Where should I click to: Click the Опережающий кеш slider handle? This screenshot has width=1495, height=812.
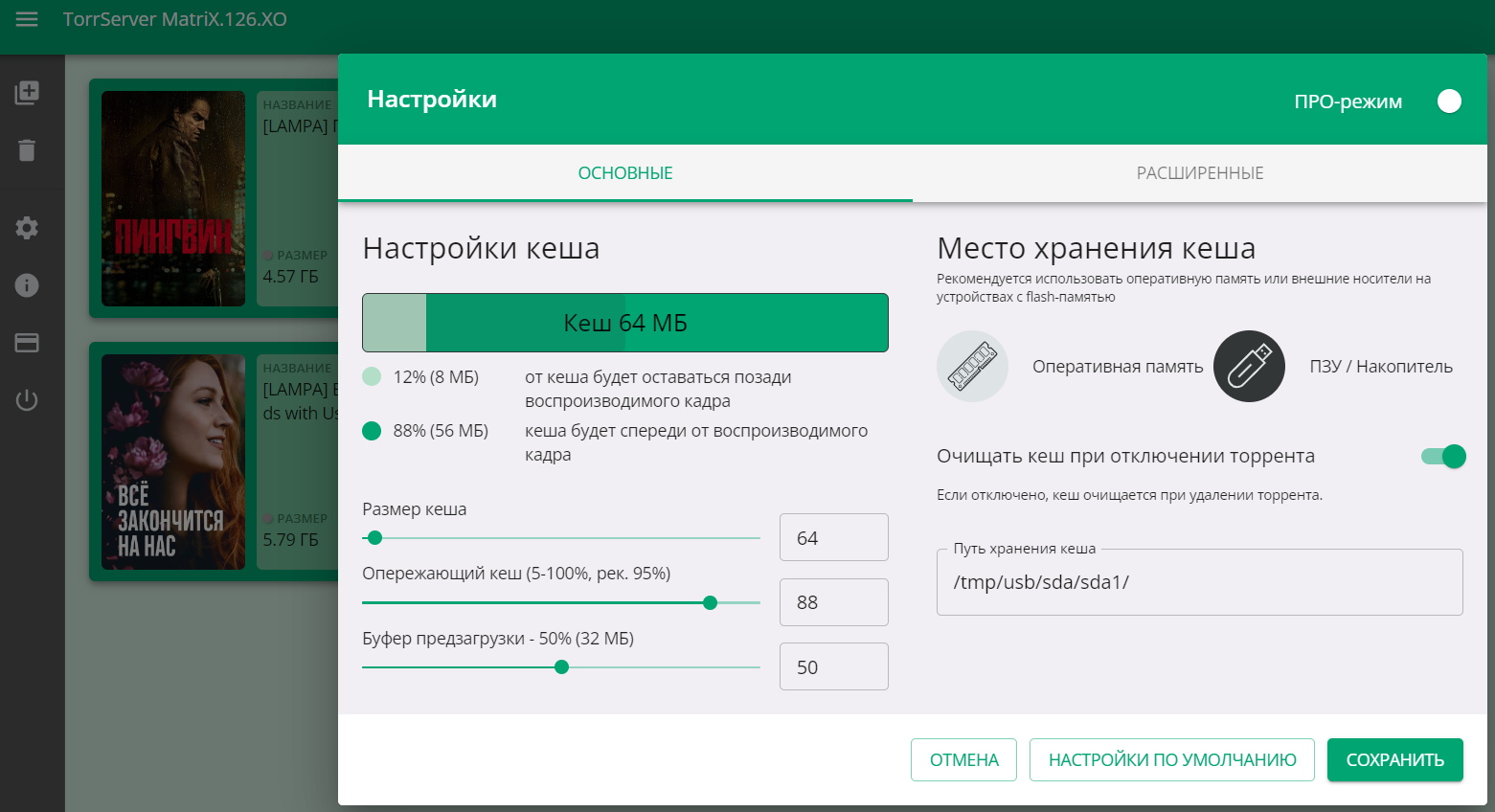(710, 603)
